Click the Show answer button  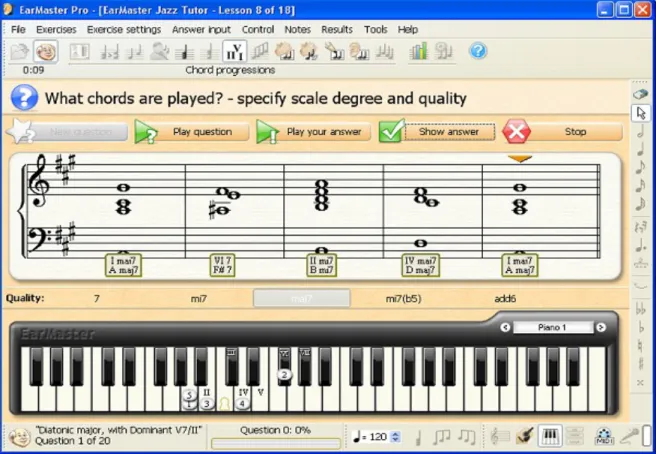pos(437,132)
